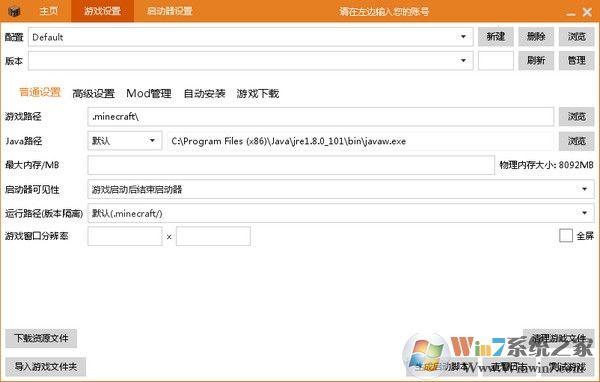Image resolution: width=600 pixels, height=382 pixels.
Task: Click the resolution height field
Action: pyautogui.click(x=213, y=236)
